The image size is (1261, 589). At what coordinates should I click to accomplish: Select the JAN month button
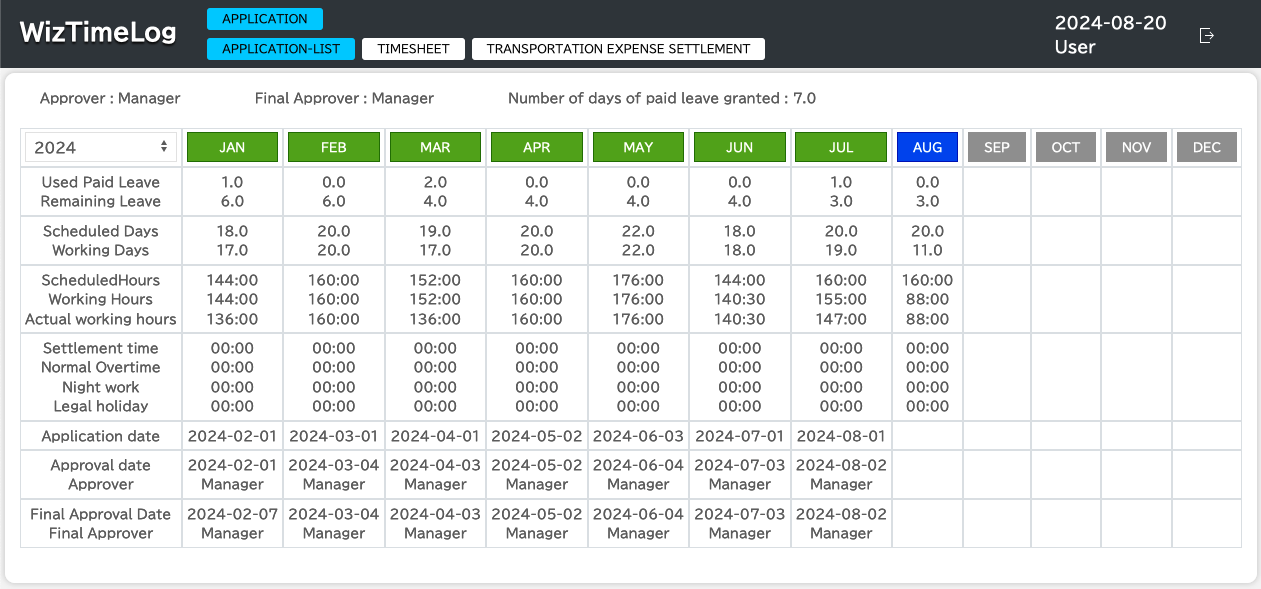click(232, 147)
